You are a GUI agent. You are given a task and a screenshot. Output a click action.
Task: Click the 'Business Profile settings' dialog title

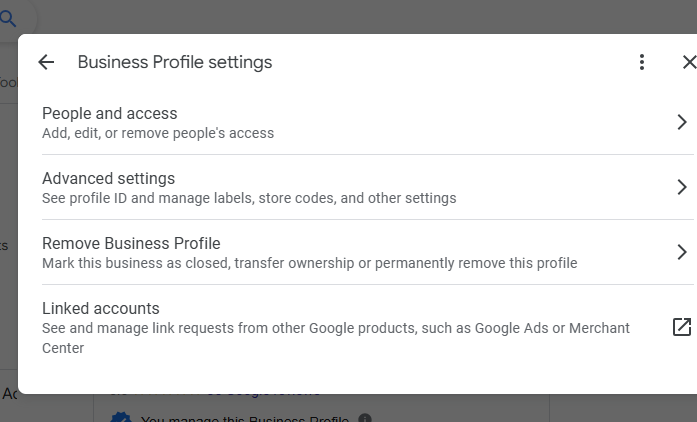pos(175,62)
